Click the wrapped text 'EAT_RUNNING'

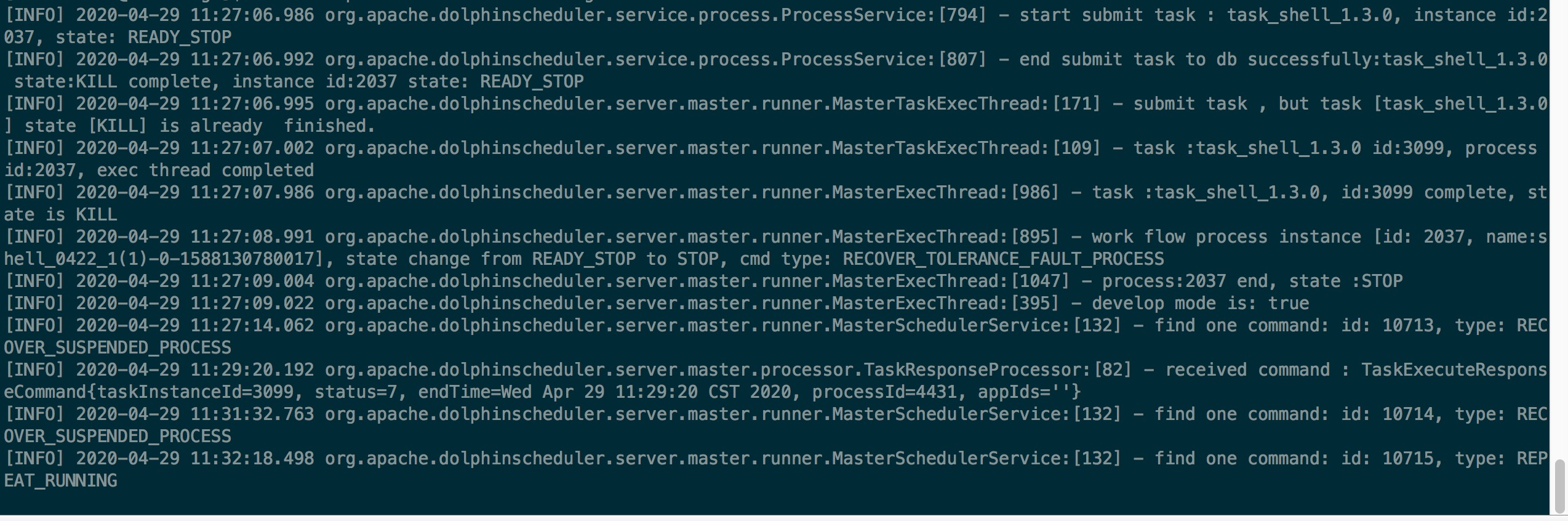[x=60, y=480]
